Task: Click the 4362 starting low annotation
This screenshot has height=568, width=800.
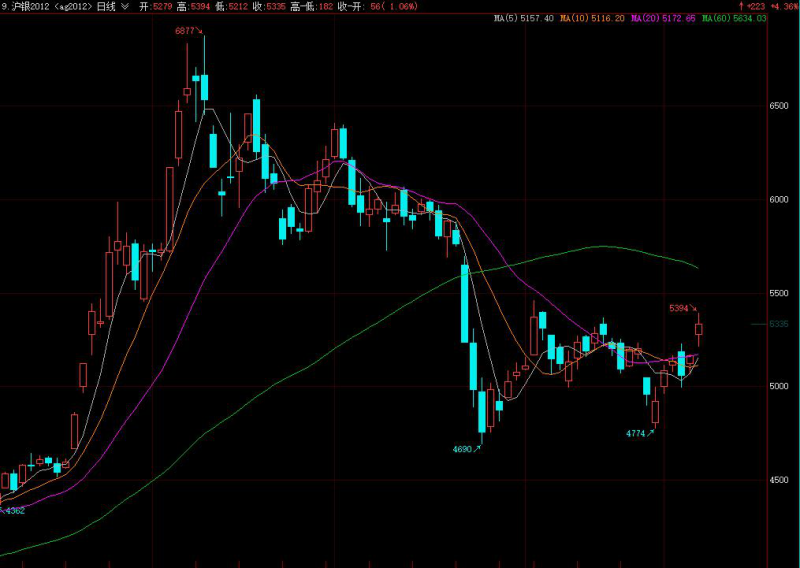Action: [15, 511]
